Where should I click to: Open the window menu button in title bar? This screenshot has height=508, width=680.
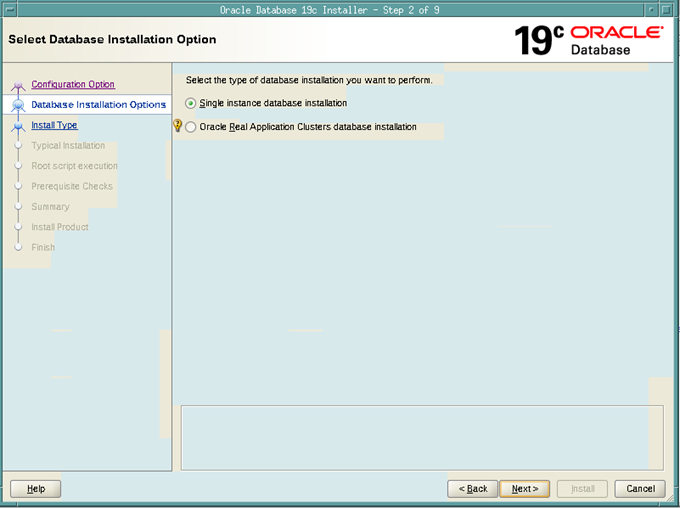tap(10, 10)
